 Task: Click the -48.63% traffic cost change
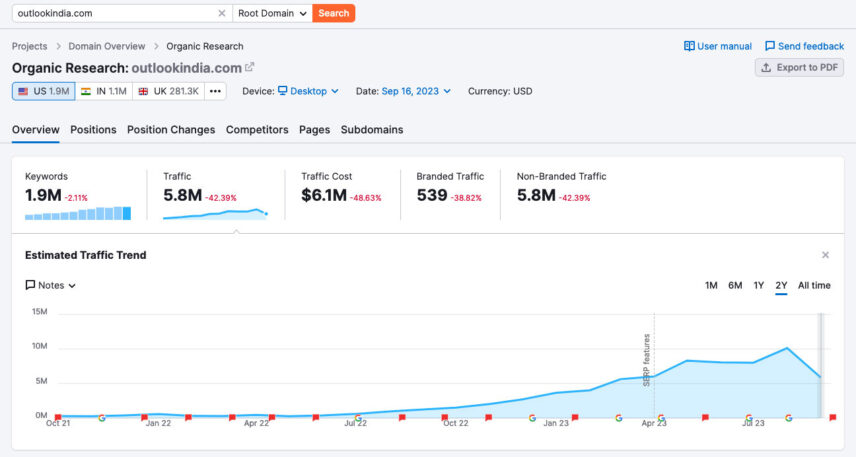365,198
